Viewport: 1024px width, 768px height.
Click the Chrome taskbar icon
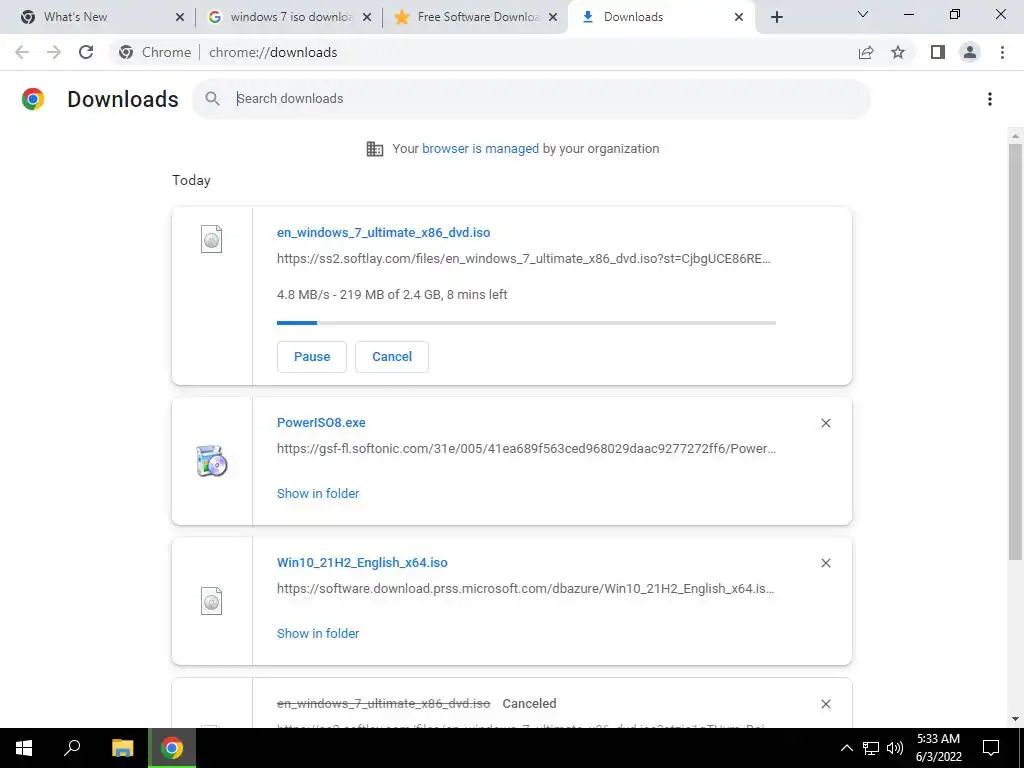[172, 748]
